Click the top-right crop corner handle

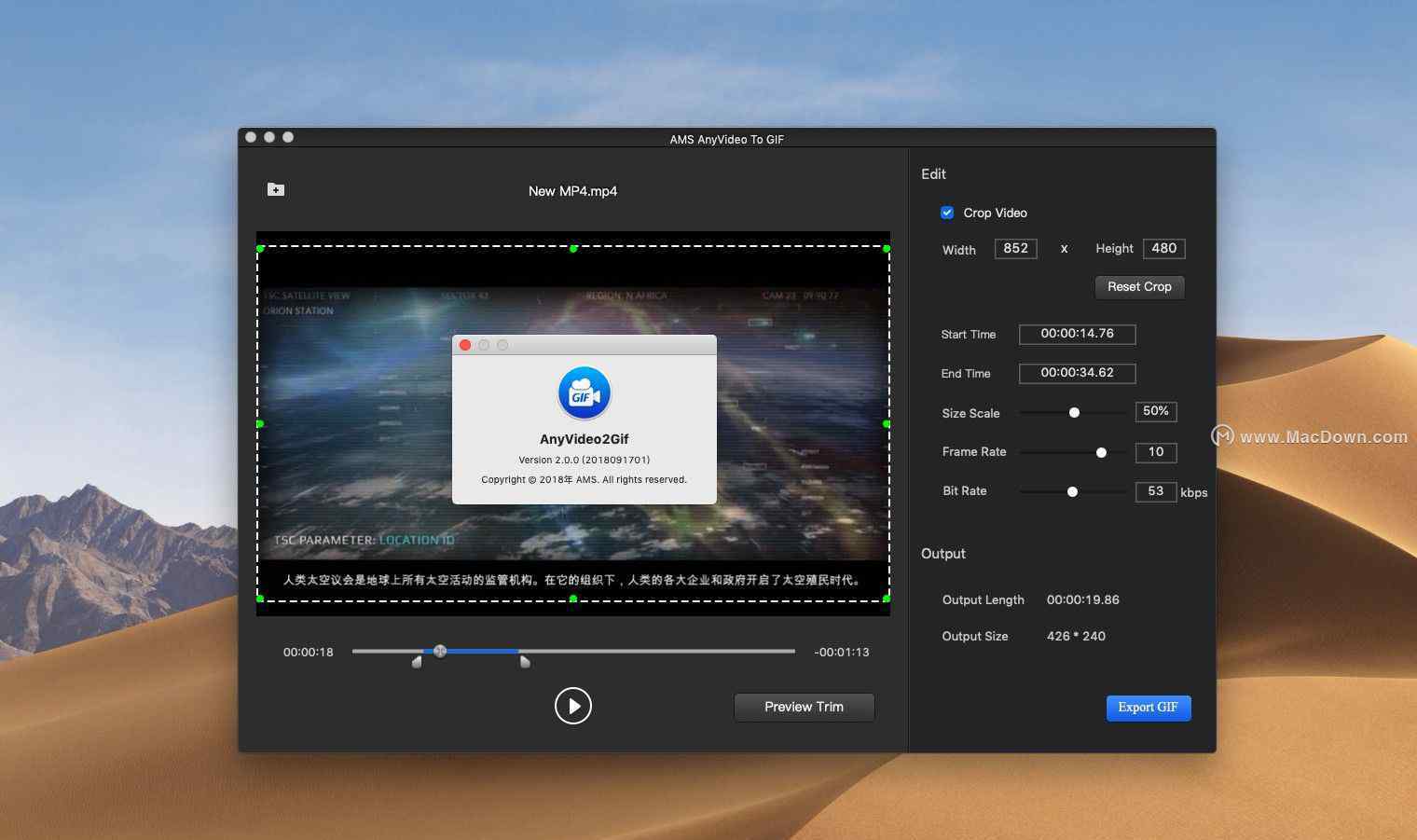[x=887, y=249]
